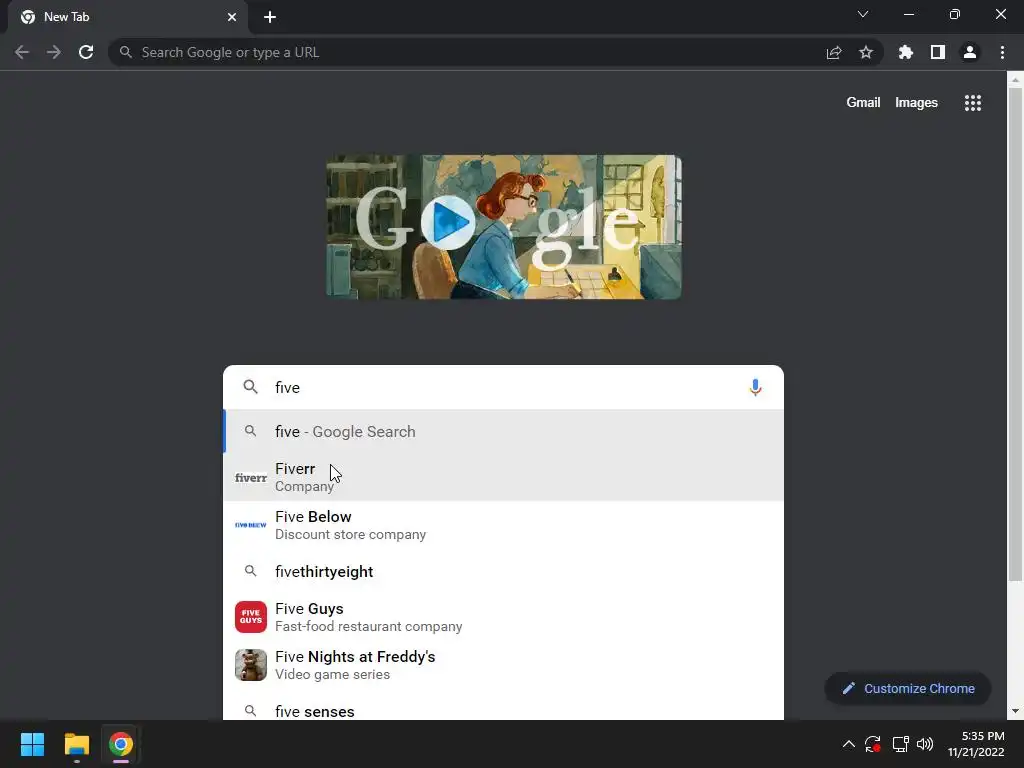Choose the Fiverr Company suggestion
Viewport: 1024px width, 768px height.
pos(503,477)
